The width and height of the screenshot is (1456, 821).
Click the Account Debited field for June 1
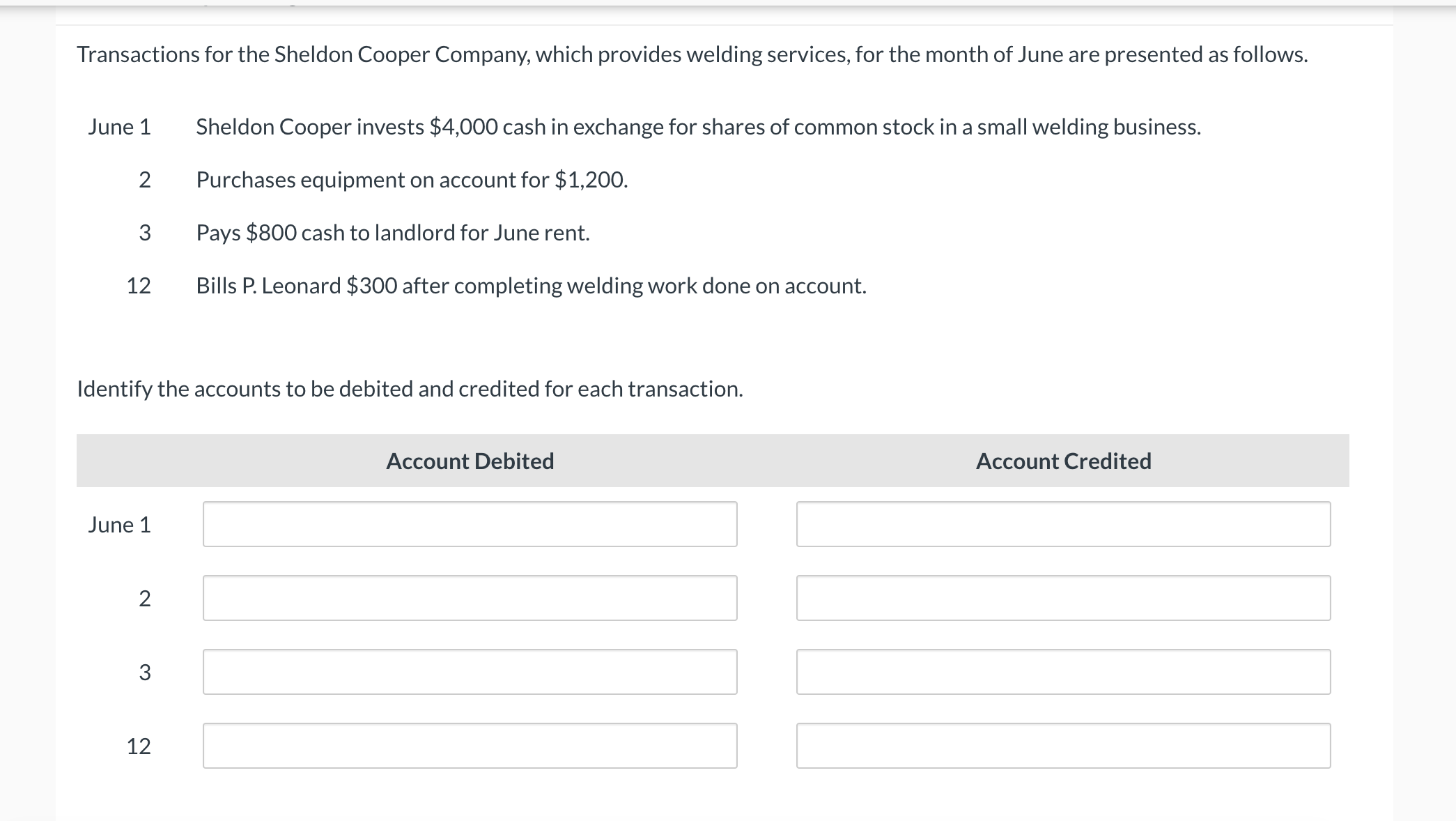470,524
